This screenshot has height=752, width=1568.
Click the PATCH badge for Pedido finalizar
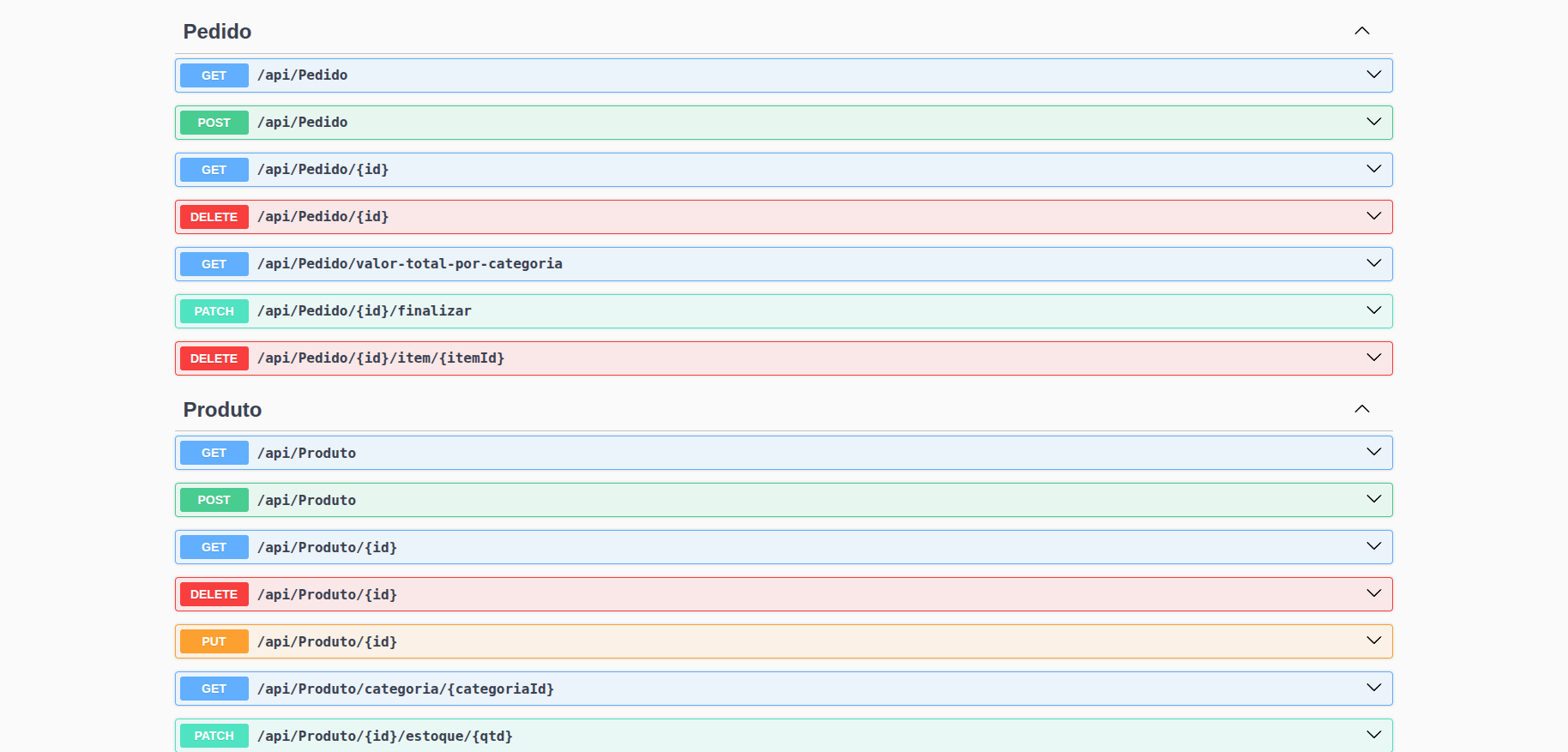pyautogui.click(x=214, y=311)
